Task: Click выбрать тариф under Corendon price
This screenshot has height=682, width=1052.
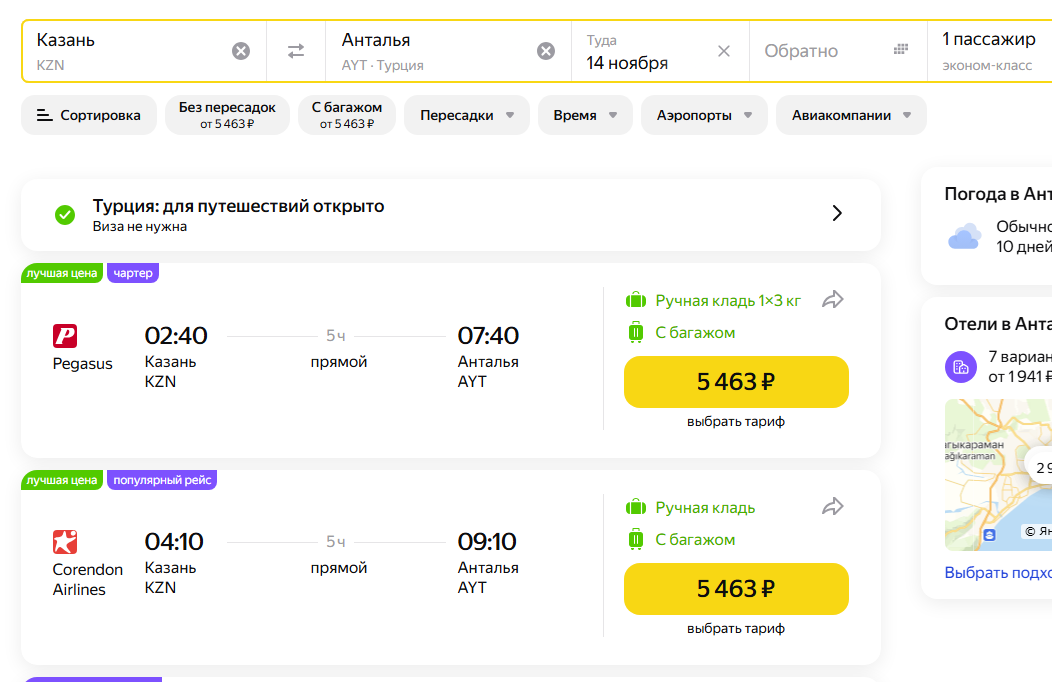Action: coord(736,629)
